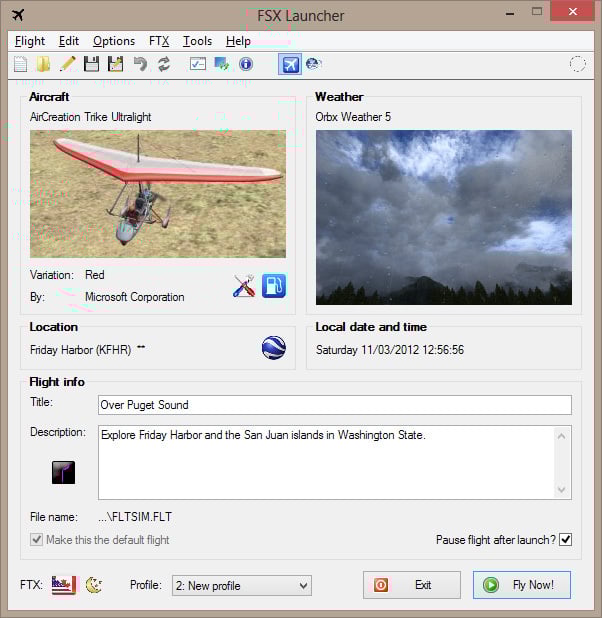Viewport: 602px width, 618px height.
Task: Open the Tools menu
Action: (198, 41)
